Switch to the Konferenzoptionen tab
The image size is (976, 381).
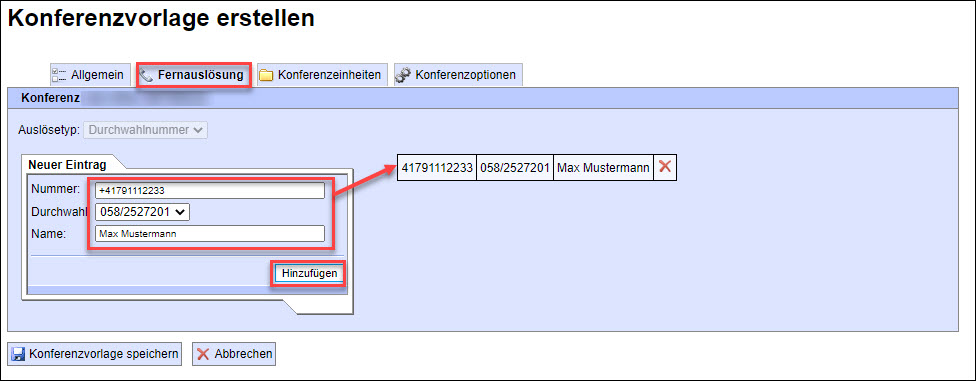click(x=458, y=75)
